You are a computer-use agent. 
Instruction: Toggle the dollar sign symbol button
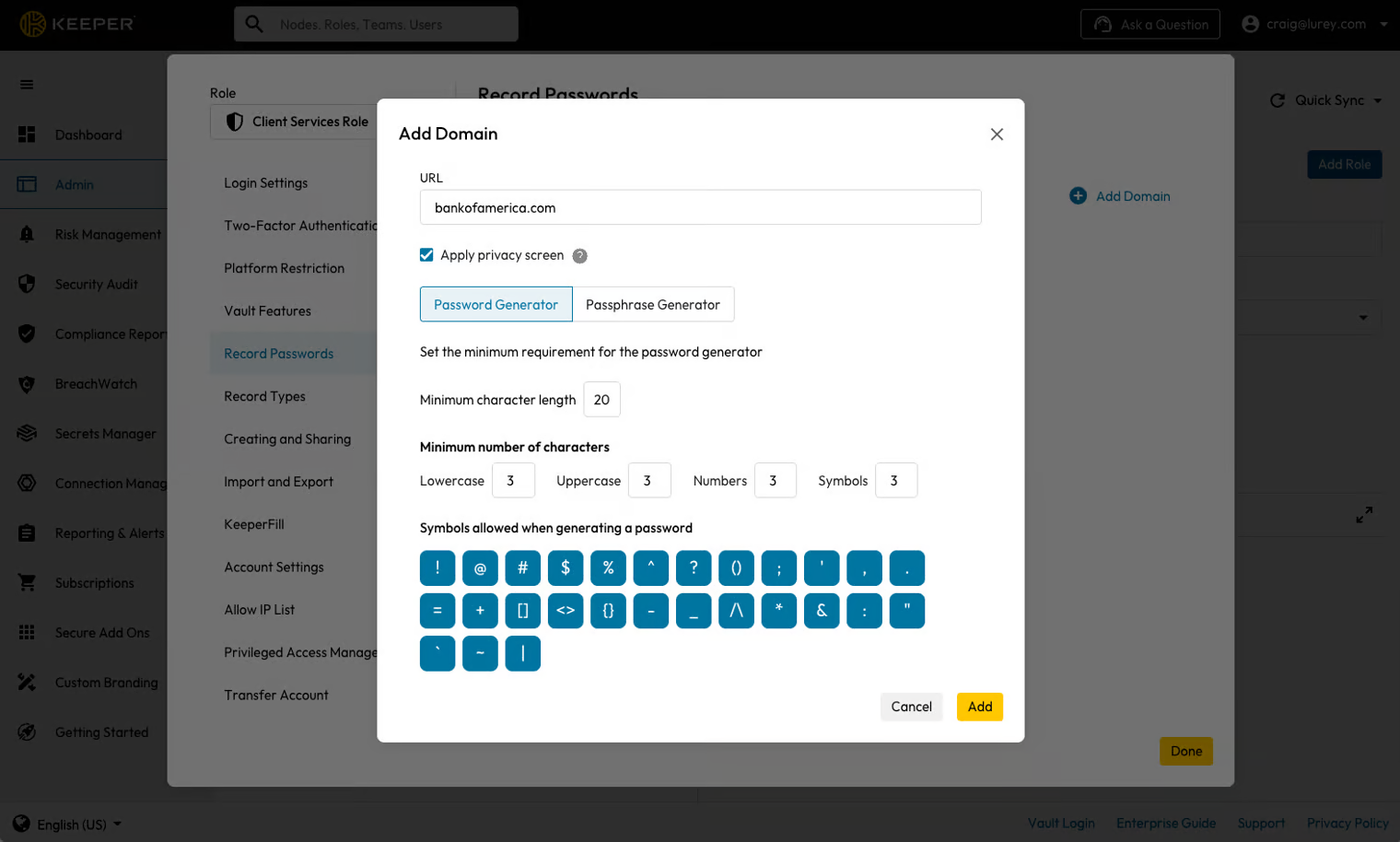tap(566, 568)
